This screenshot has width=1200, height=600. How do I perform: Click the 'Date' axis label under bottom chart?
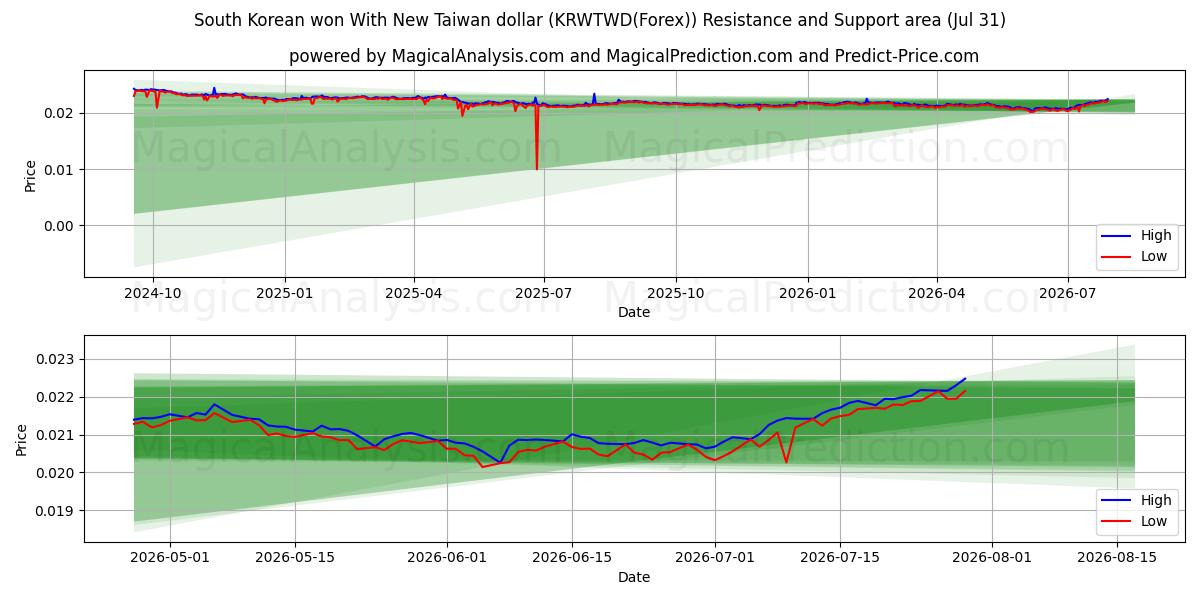[634, 577]
